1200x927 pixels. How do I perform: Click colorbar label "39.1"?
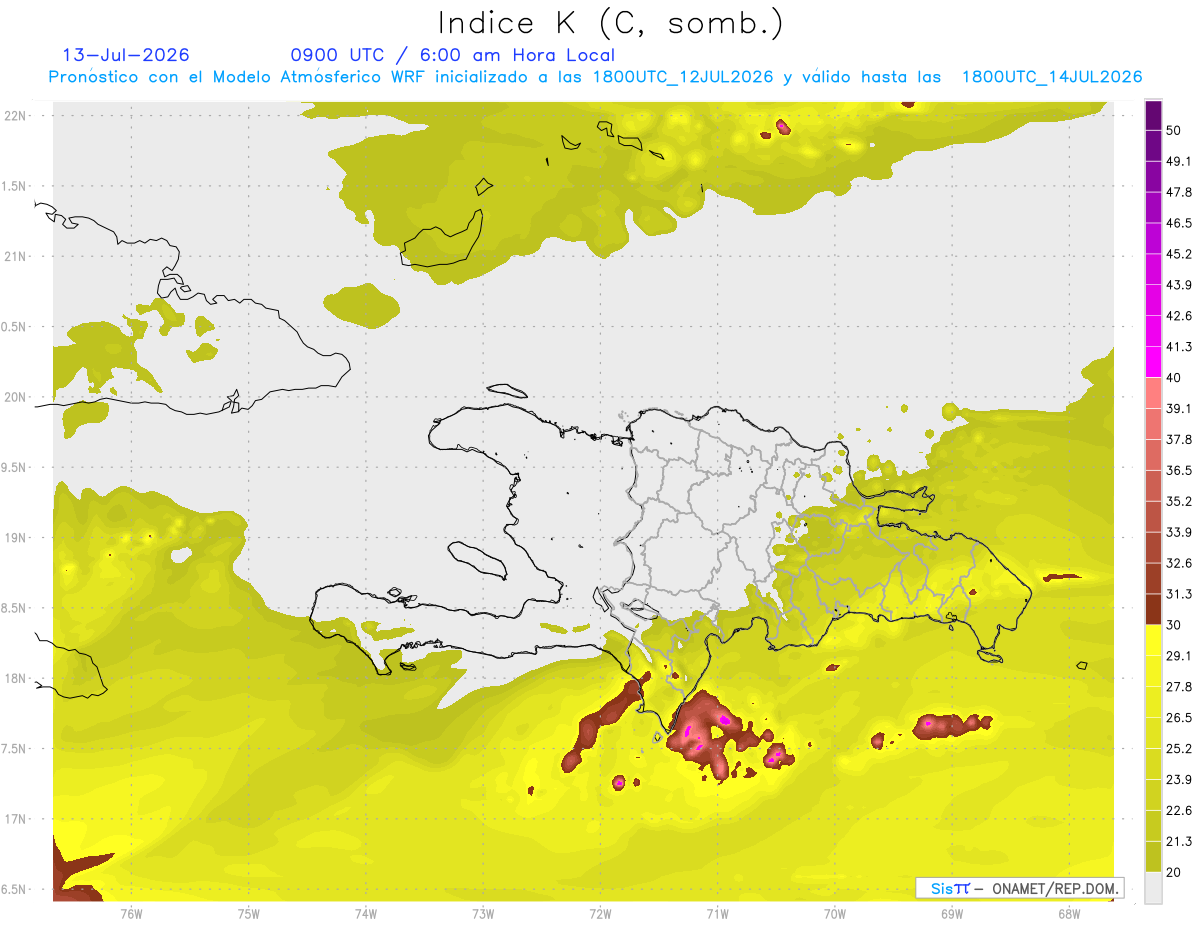(x=1179, y=409)
